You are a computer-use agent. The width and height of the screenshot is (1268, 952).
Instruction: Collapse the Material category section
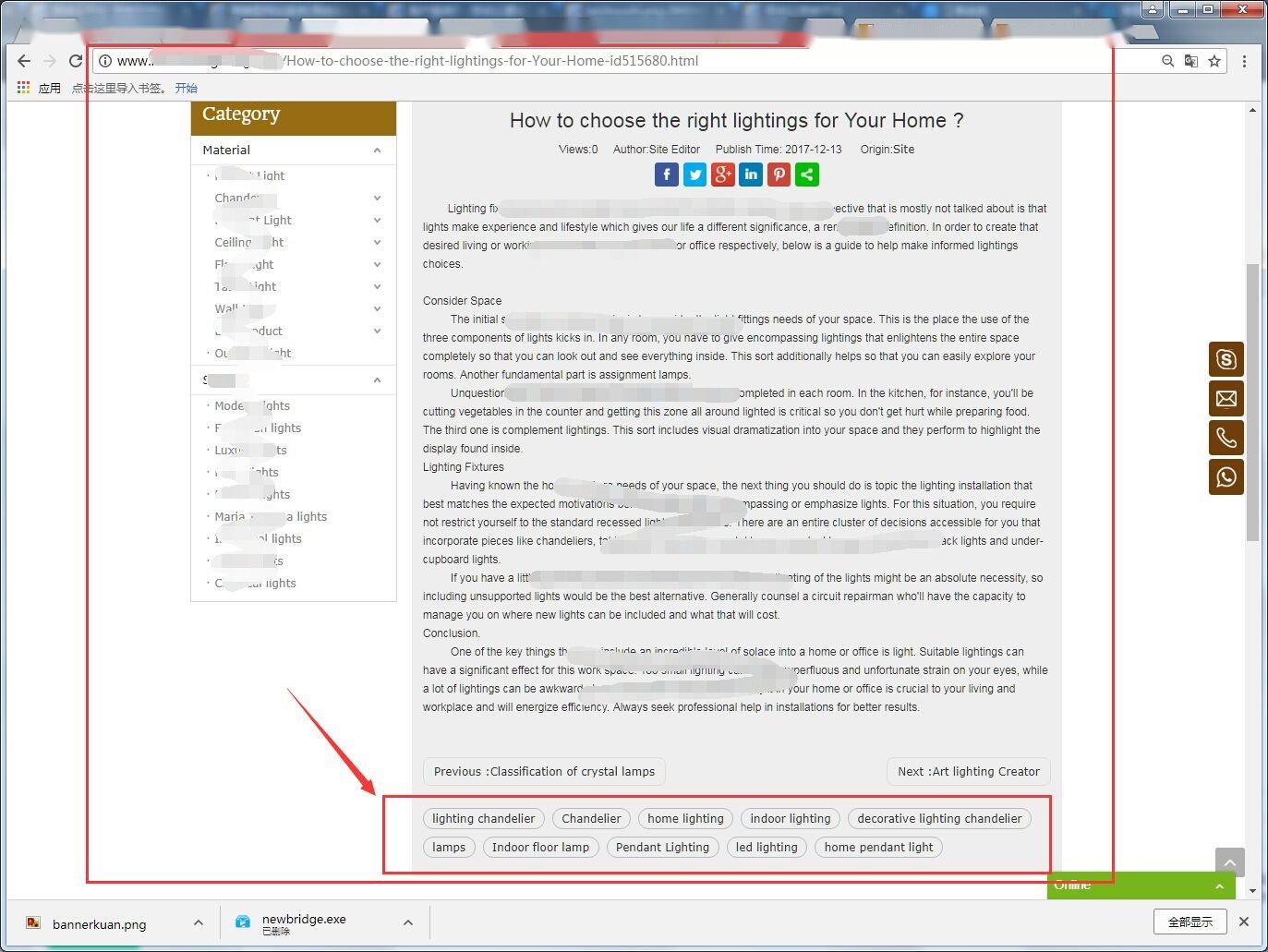[x=377, y=151]
